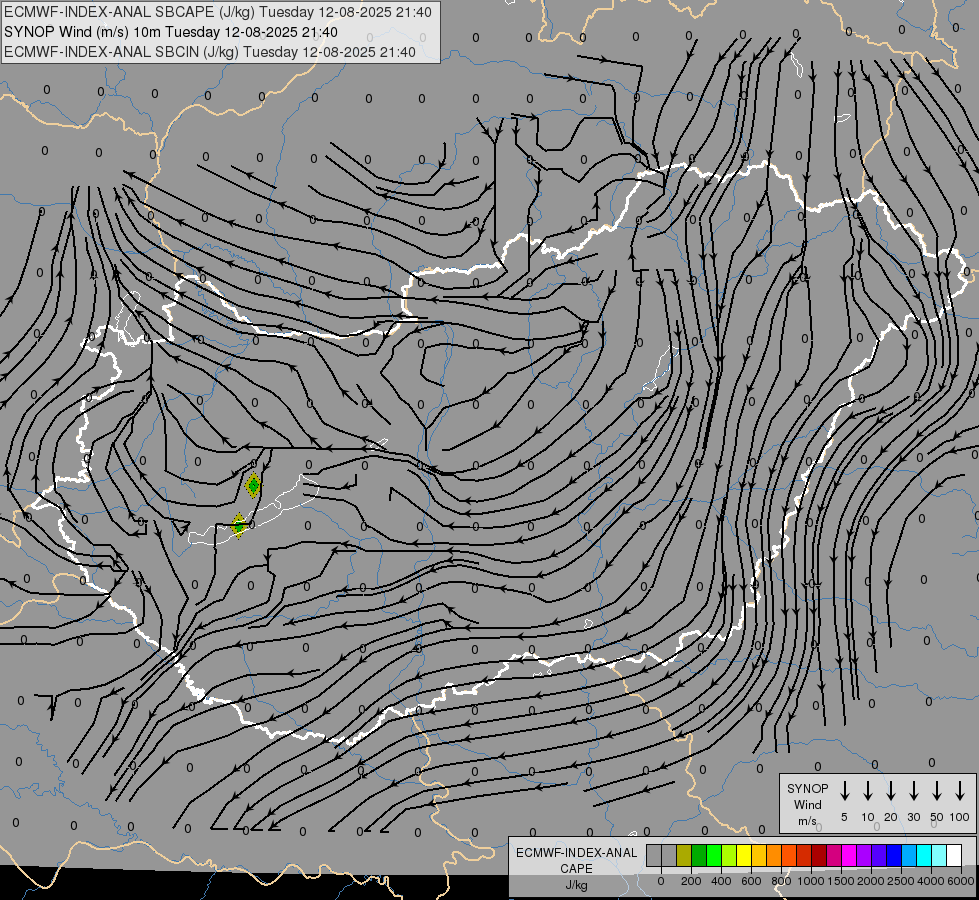The image size is (979, 900).
Task: Select the purple swatch left of the 2000 tick
Action: (865, 855)
